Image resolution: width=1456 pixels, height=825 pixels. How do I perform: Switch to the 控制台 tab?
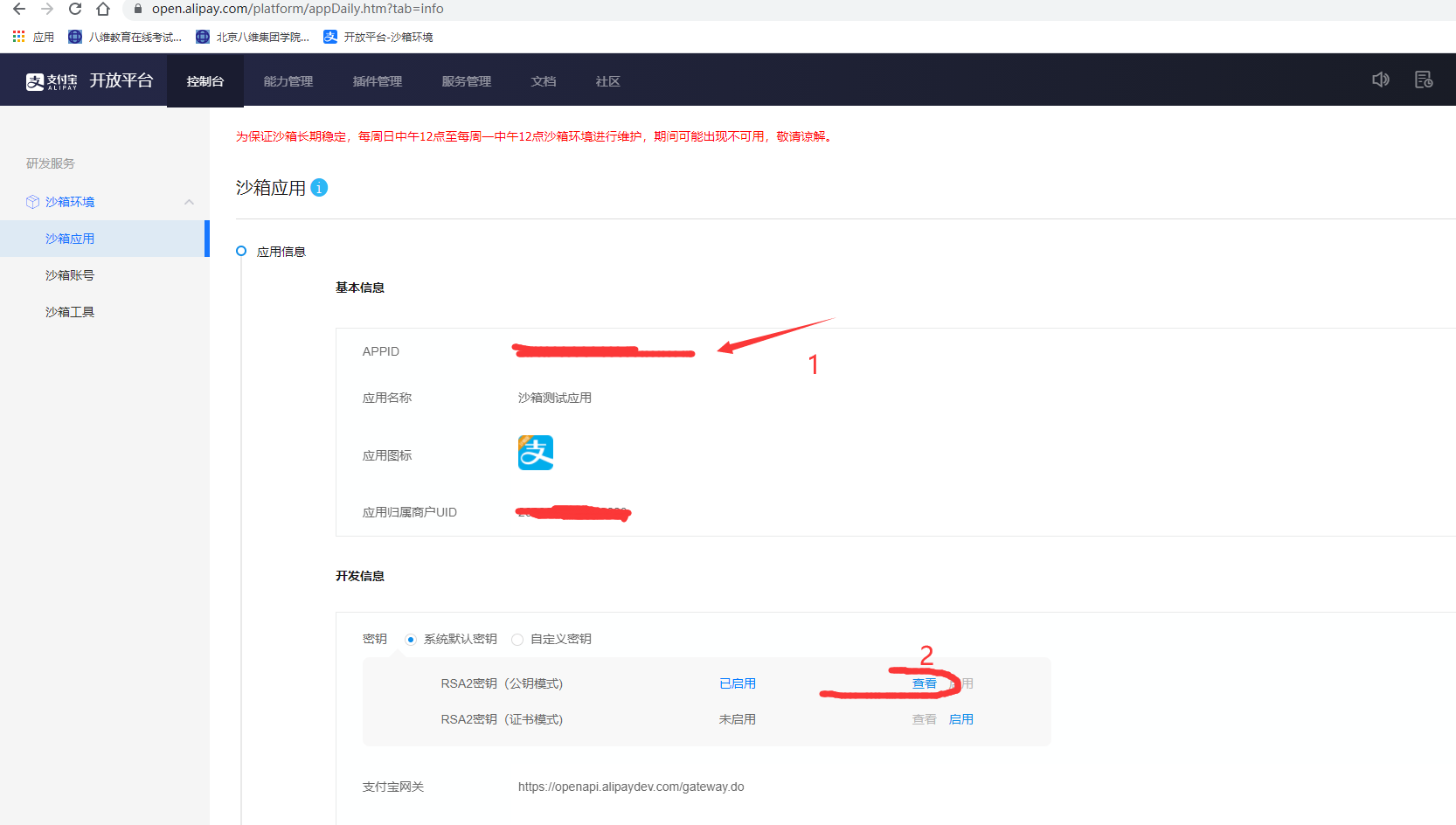205,81
